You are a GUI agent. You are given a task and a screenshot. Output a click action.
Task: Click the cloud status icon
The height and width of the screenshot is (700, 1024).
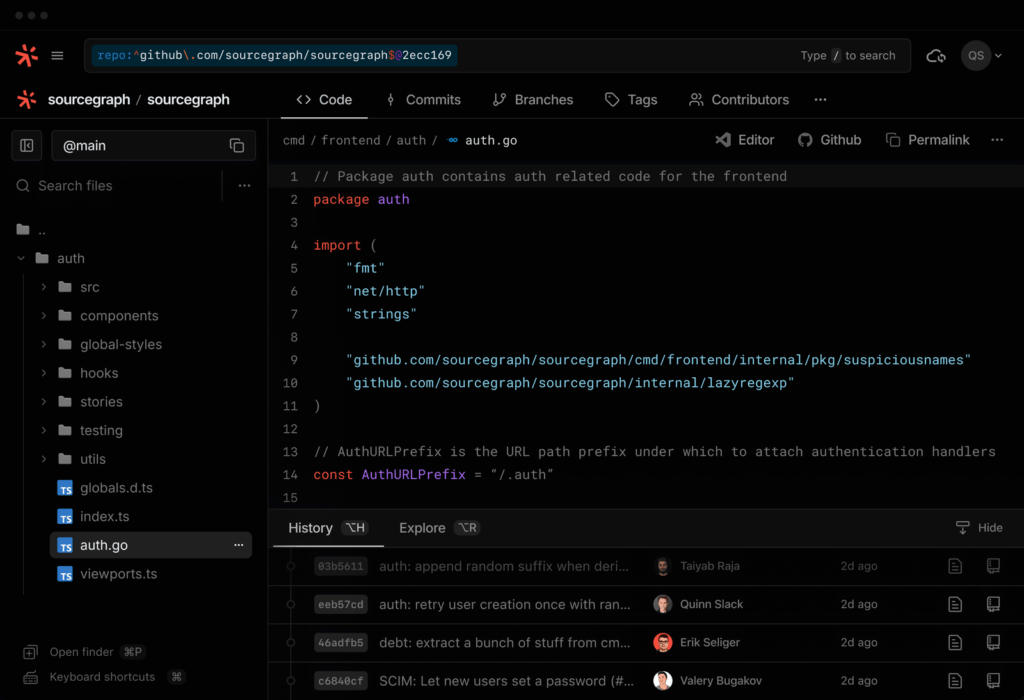coord(936,56)
